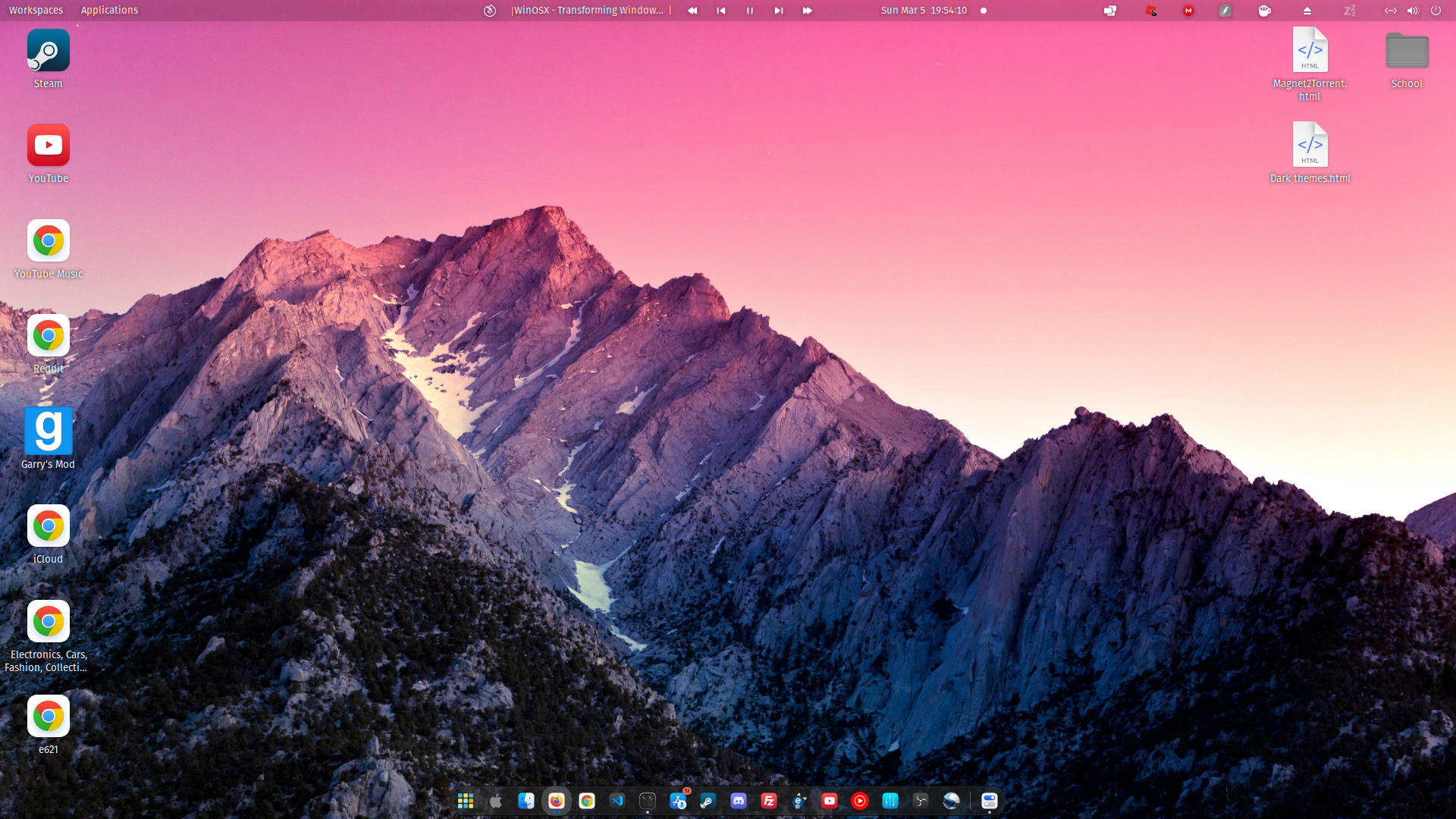
Task: Open removable drives eject menu
Action: tap(1307, 11)
